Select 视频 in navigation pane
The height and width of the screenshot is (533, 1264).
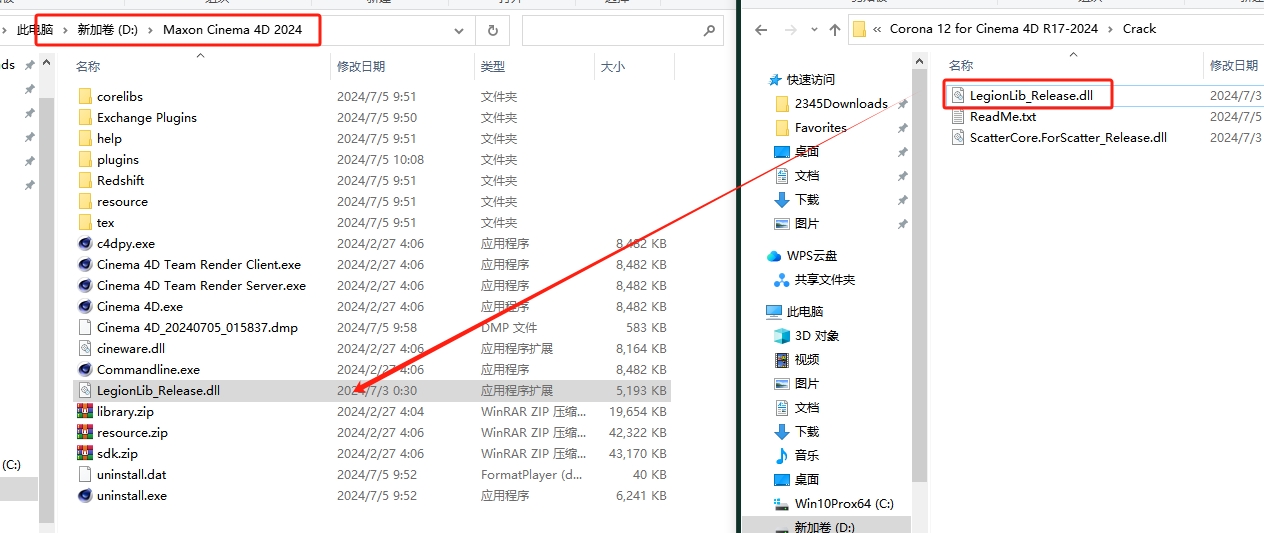(807, 360)
